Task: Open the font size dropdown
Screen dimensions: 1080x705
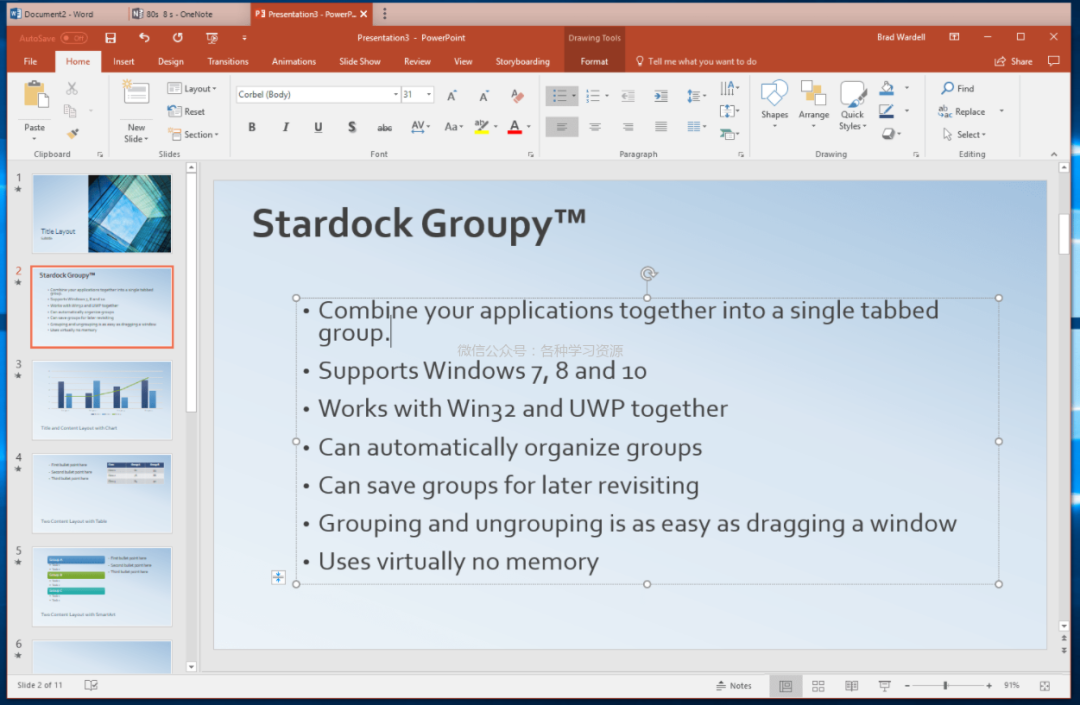Action: click(429, 94)
